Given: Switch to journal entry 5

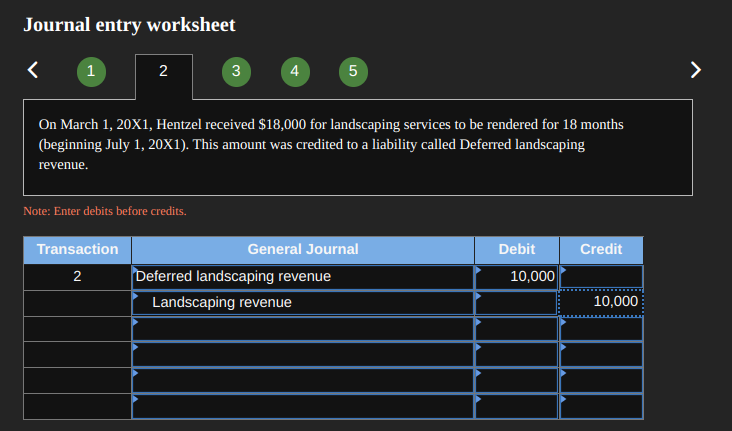Looking at the screenshot, I should pyautogui.click(x=353, y=71).
